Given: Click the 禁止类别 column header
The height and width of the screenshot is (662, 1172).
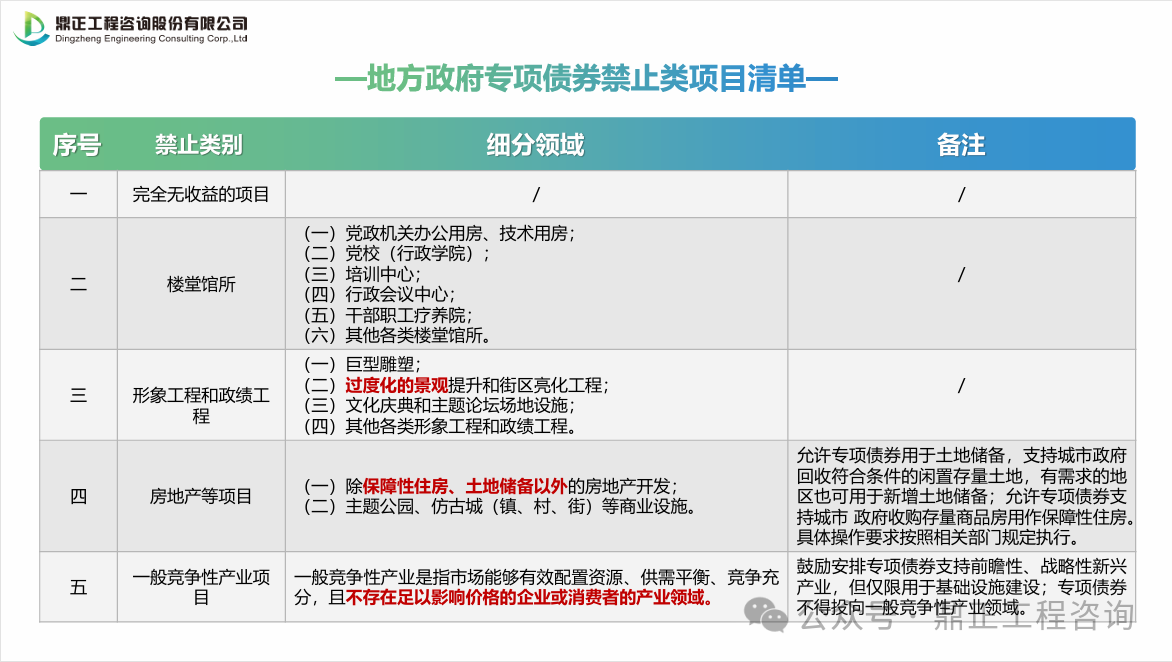Looking at the screenshot, I should [x=198, y=145].
